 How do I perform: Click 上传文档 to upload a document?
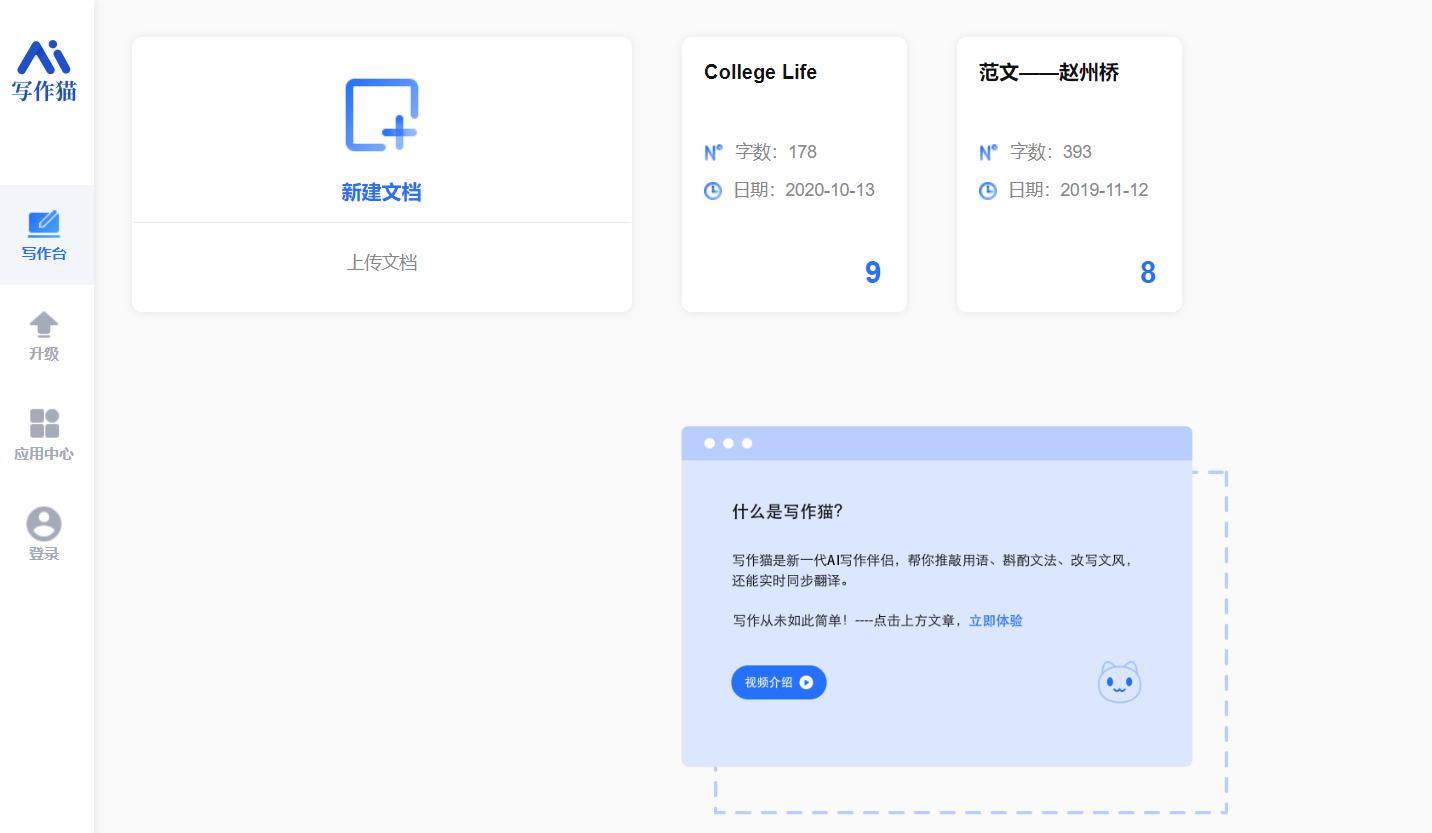point(382,263)
